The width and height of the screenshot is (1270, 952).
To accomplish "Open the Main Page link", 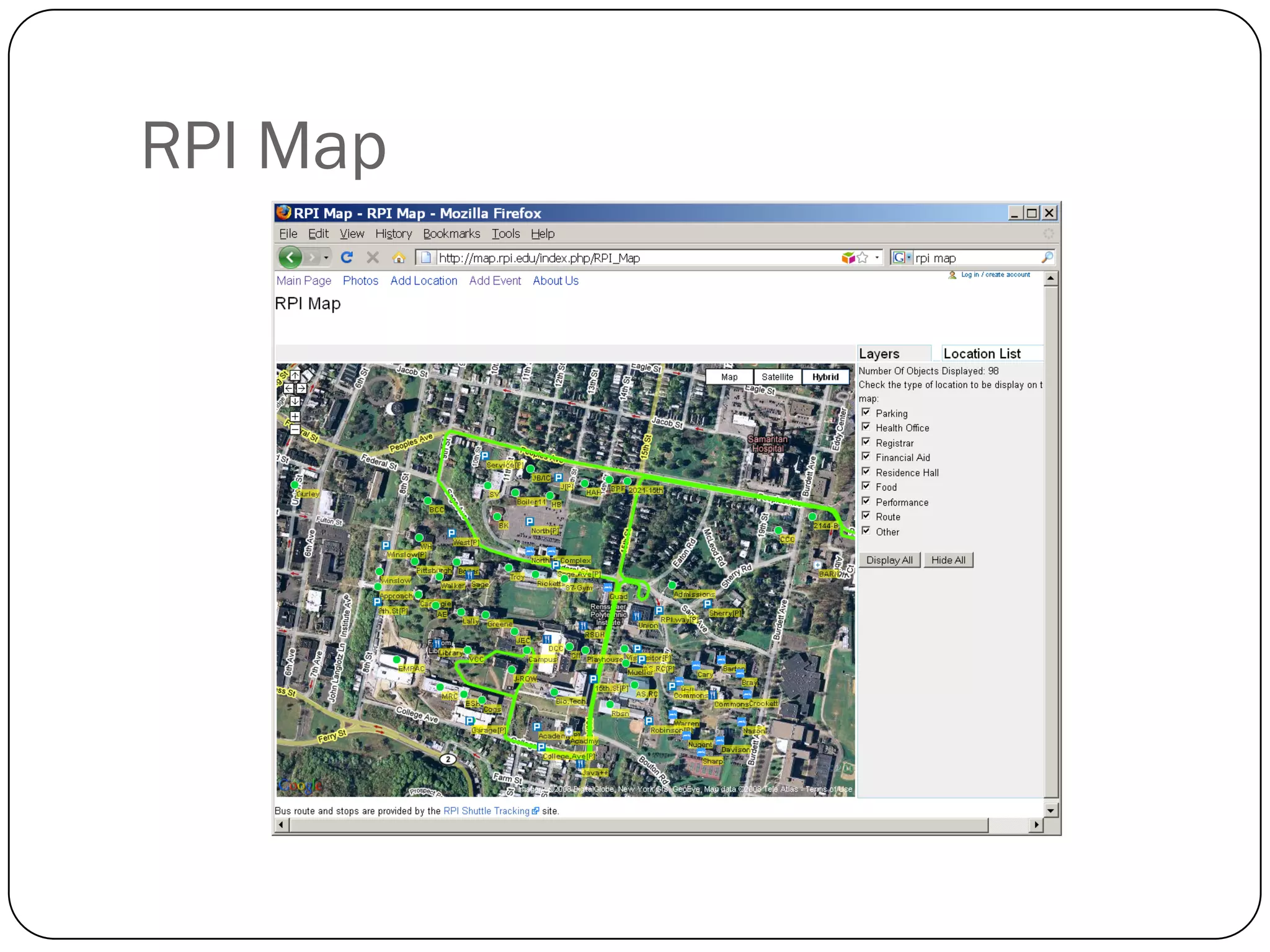I will pyautogui.click(x=304, y=281).
